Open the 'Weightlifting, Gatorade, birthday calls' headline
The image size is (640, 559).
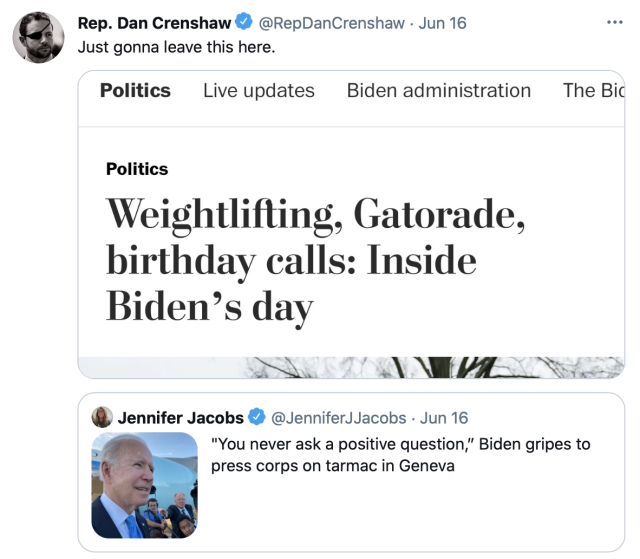coord(315,258)
